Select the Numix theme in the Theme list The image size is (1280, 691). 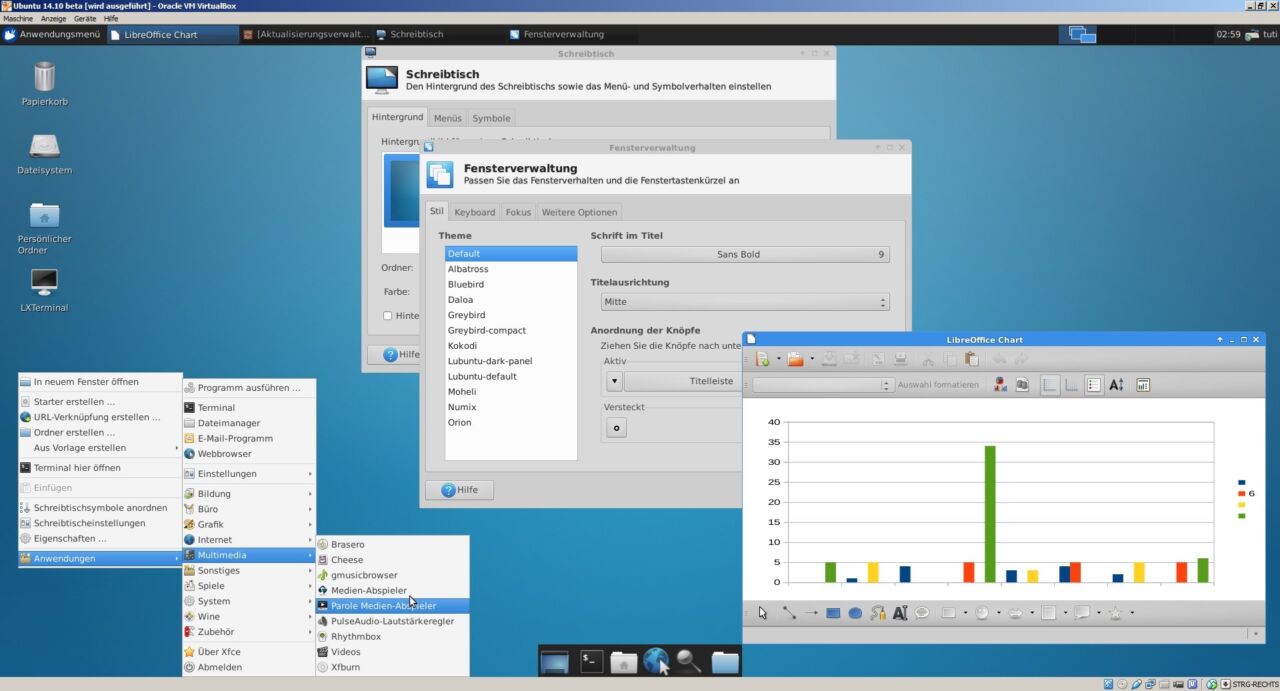(461, 406)
